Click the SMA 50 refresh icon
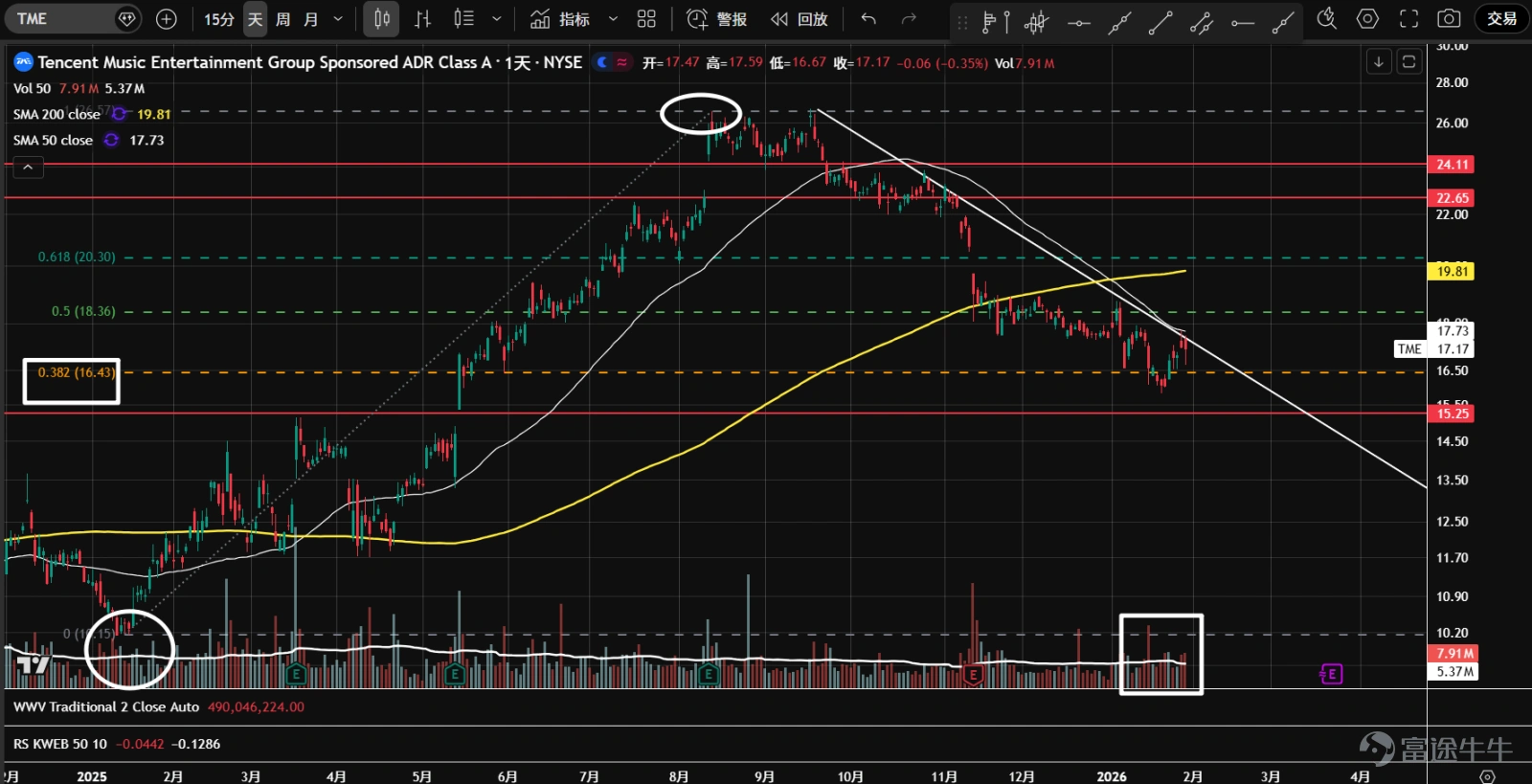Screen dimensions: 1532x784 tap(111, 140)
